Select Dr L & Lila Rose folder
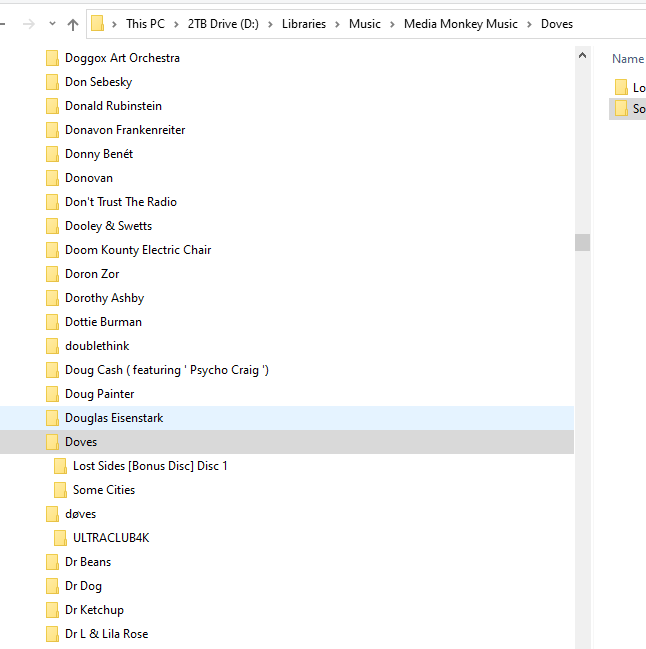646x649 pixels. [x=106, y=634]
